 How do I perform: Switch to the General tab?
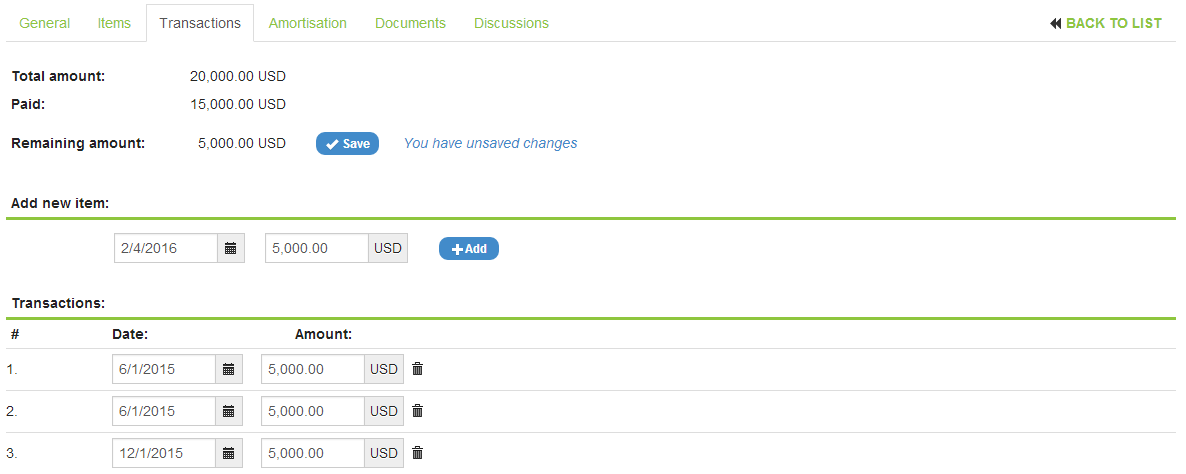[45, 23]
